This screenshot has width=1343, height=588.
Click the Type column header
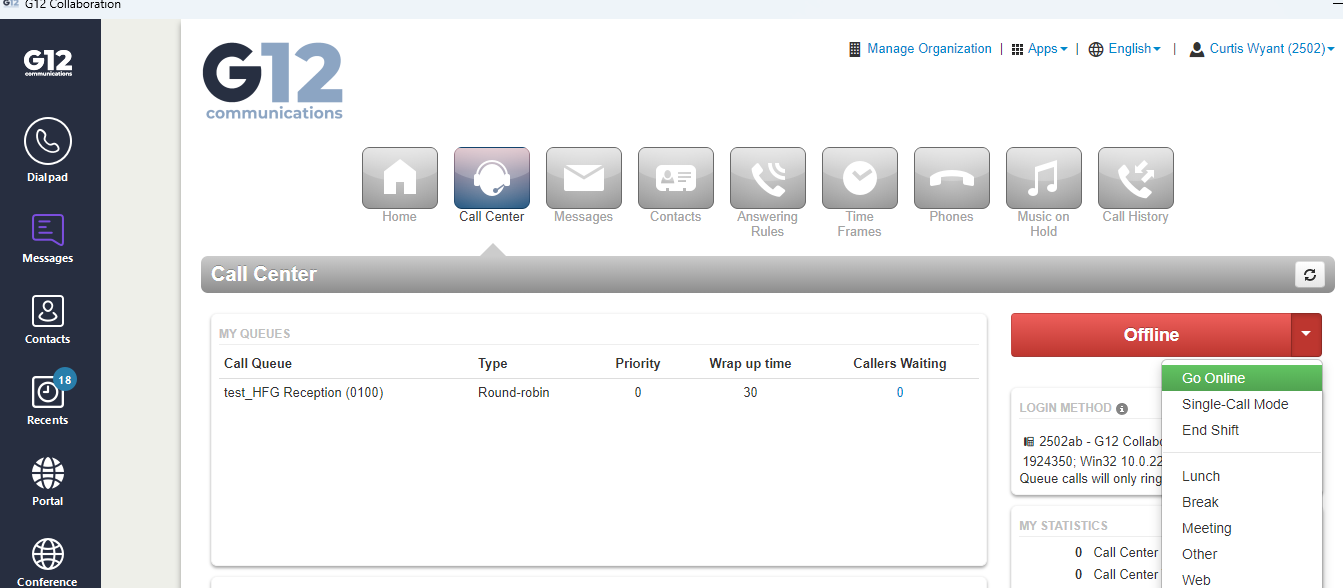pos(493,363)
